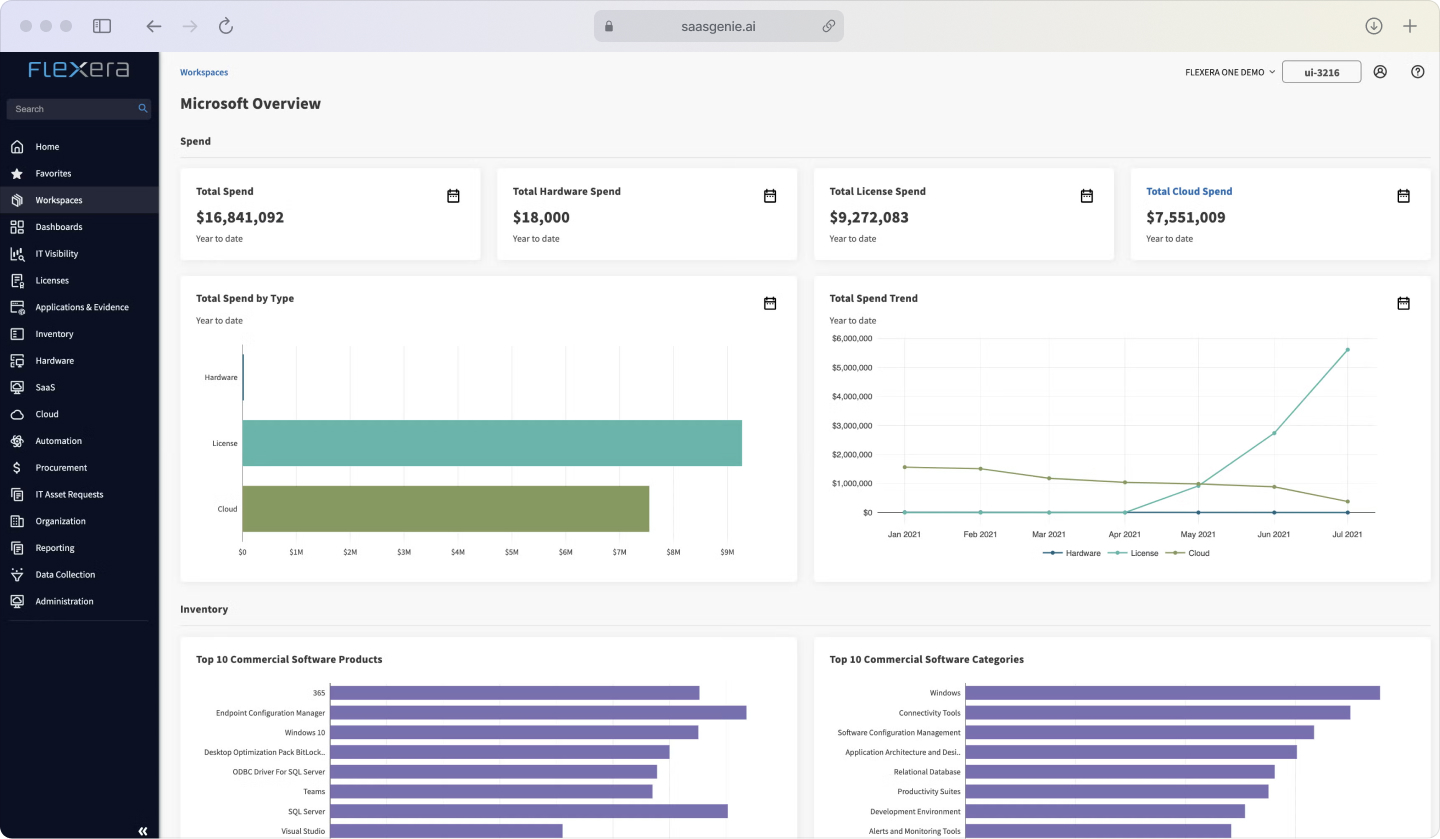Reload the page in browser
The image size is (1440, 839).
pos(226,26)
